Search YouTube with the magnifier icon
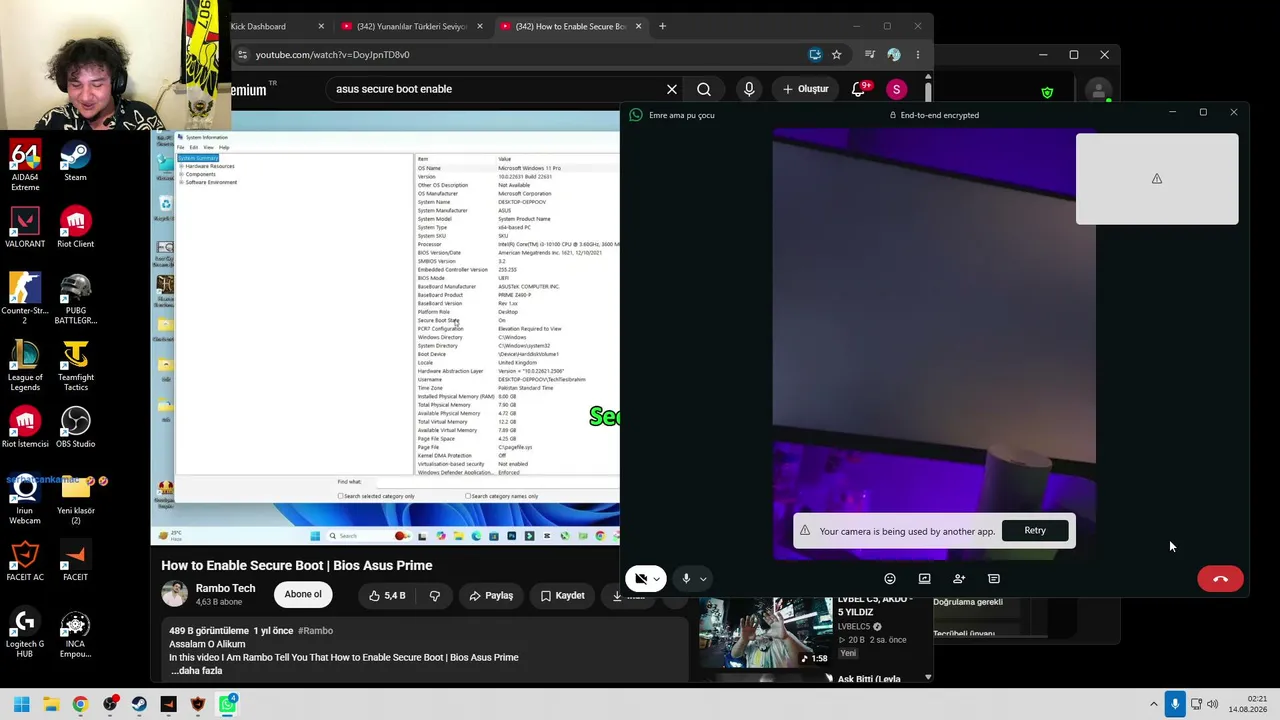 pyautogui.click(x=704, y=89)
